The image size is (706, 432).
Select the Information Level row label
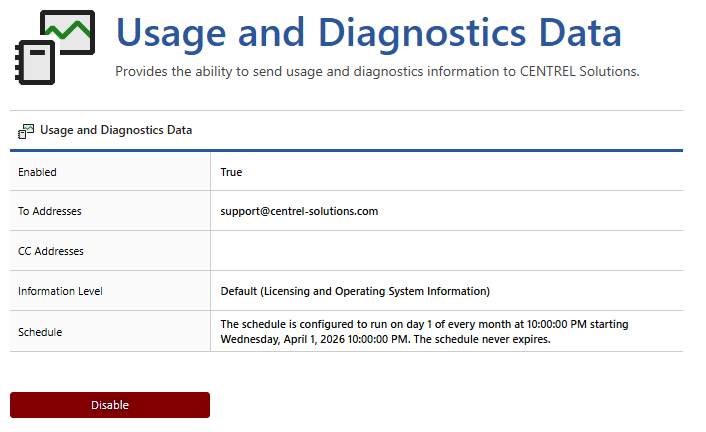tap(60, 292)
